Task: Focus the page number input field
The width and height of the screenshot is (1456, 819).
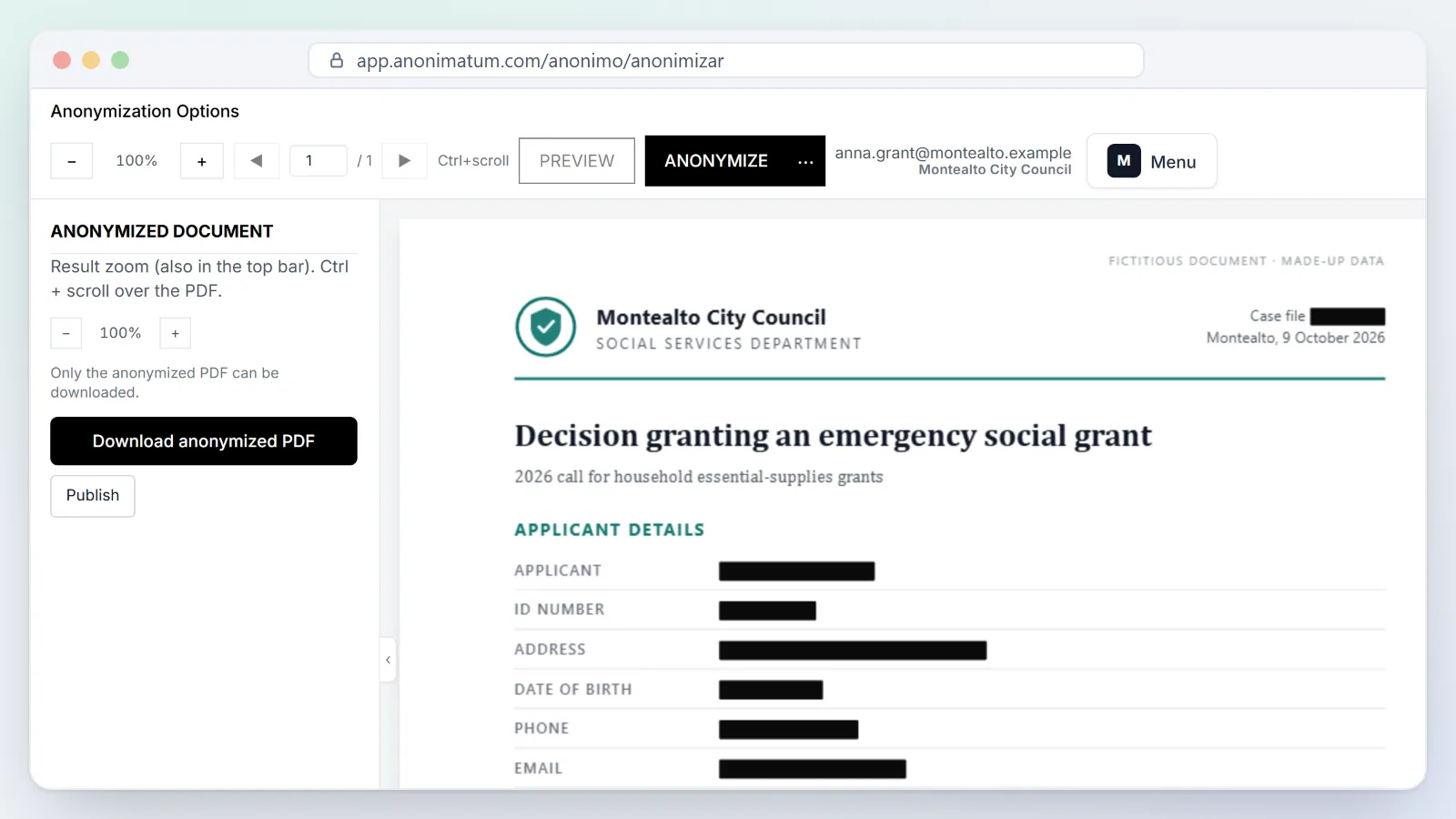Action: pyautogui.click(x=318, y=161)
